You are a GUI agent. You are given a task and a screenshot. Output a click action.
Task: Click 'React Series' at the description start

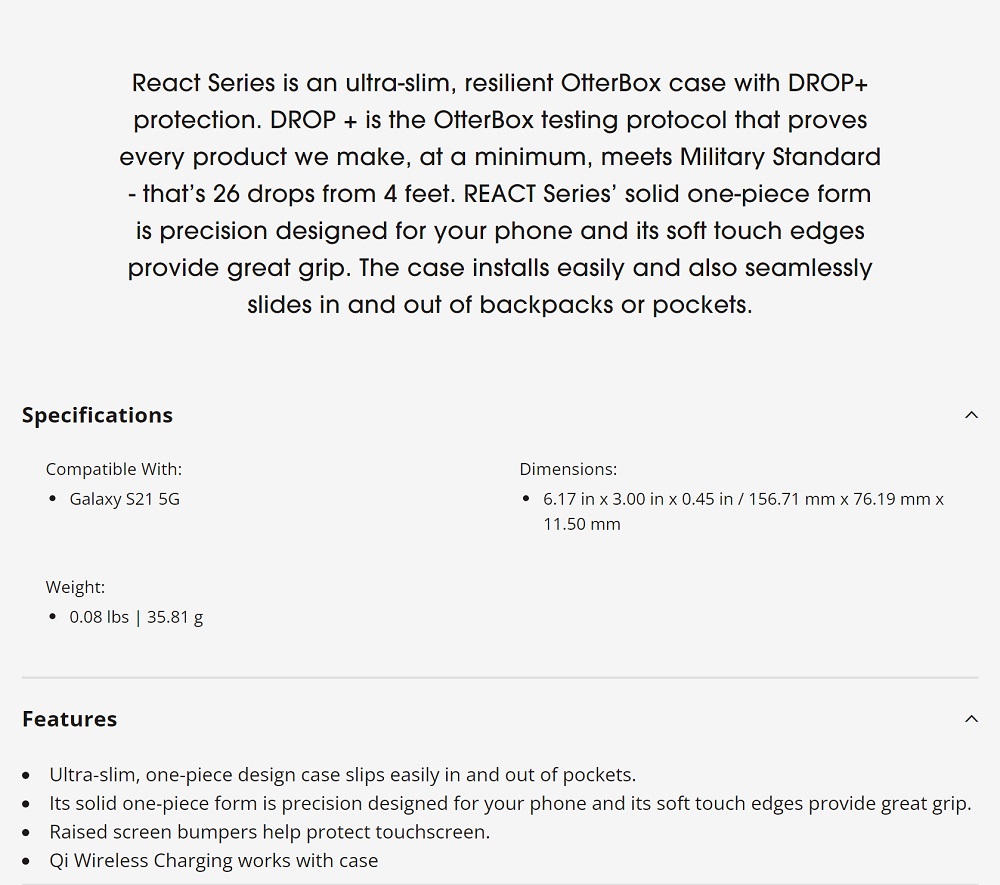click(203, 84)
